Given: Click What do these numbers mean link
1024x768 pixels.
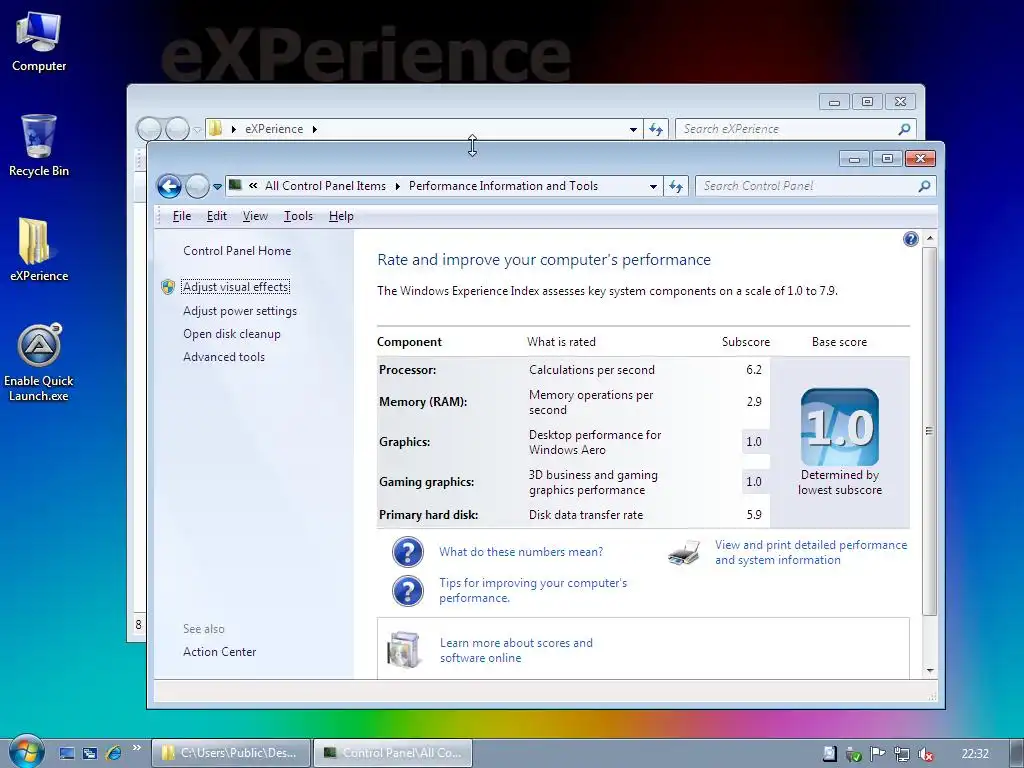Looking at the screenshot, I should pyautogui.click(x=521, y=552).
